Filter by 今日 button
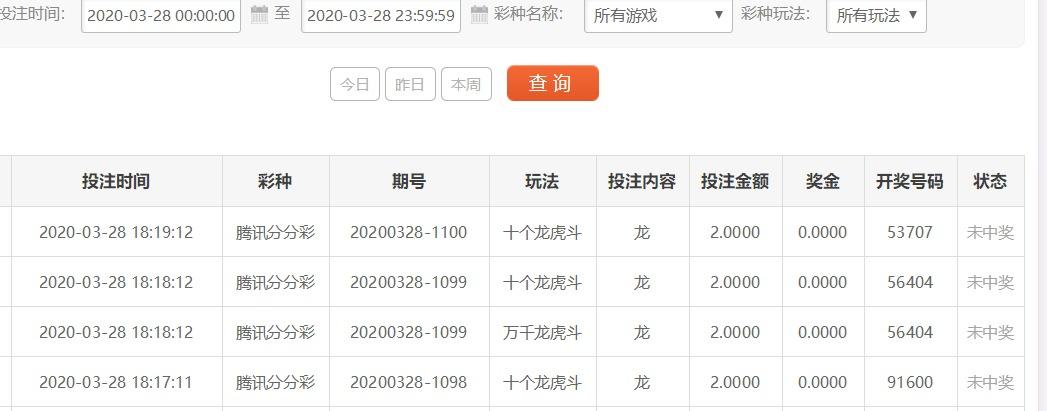 tap(355, 84)
